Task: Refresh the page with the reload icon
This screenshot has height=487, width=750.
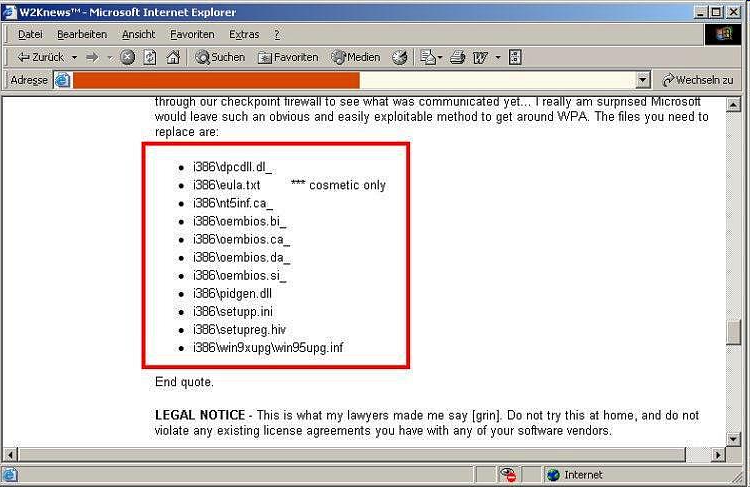Action: point(150,57)
